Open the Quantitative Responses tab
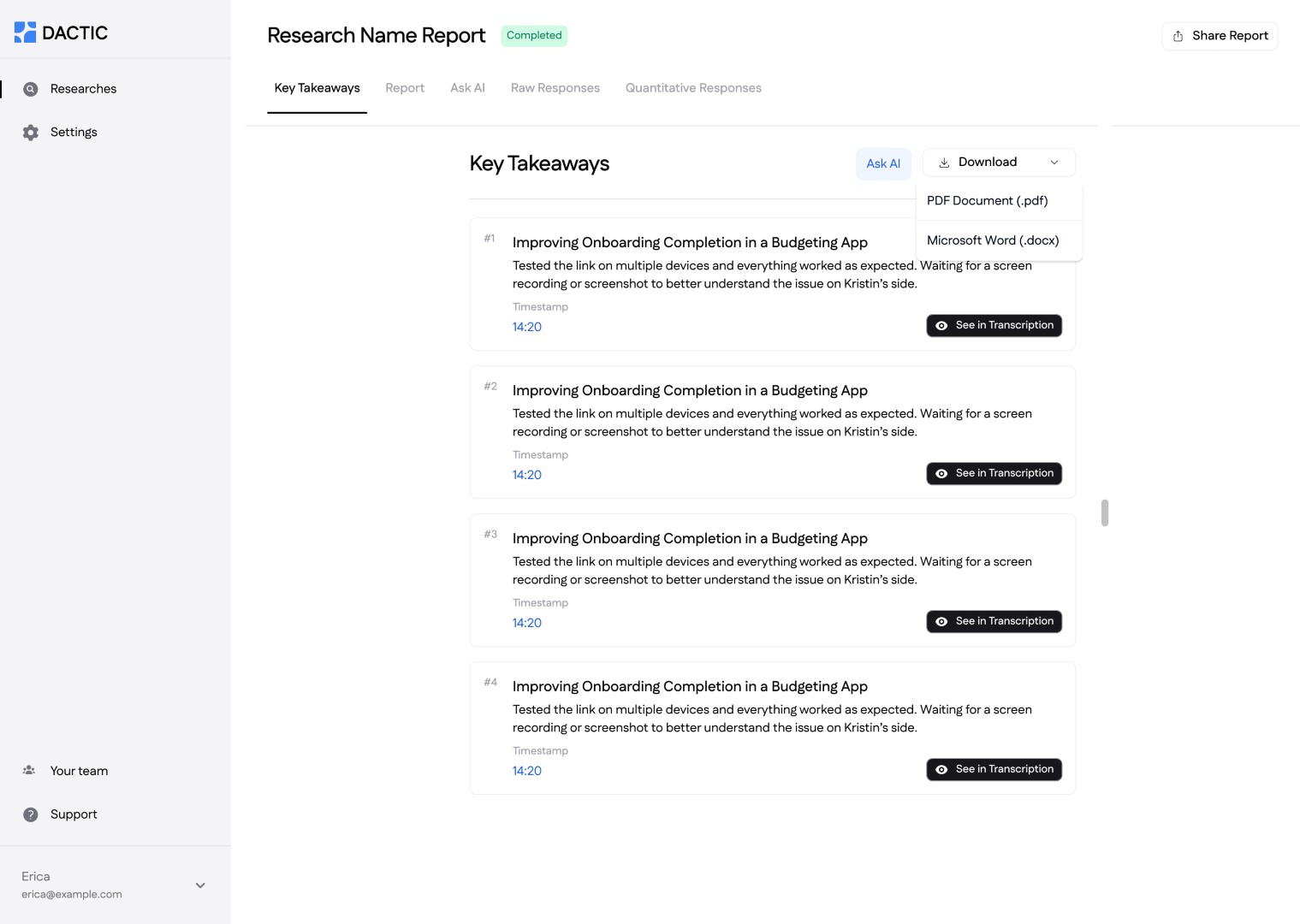Viewport: 1300px width, 924px height. (693, 88)
